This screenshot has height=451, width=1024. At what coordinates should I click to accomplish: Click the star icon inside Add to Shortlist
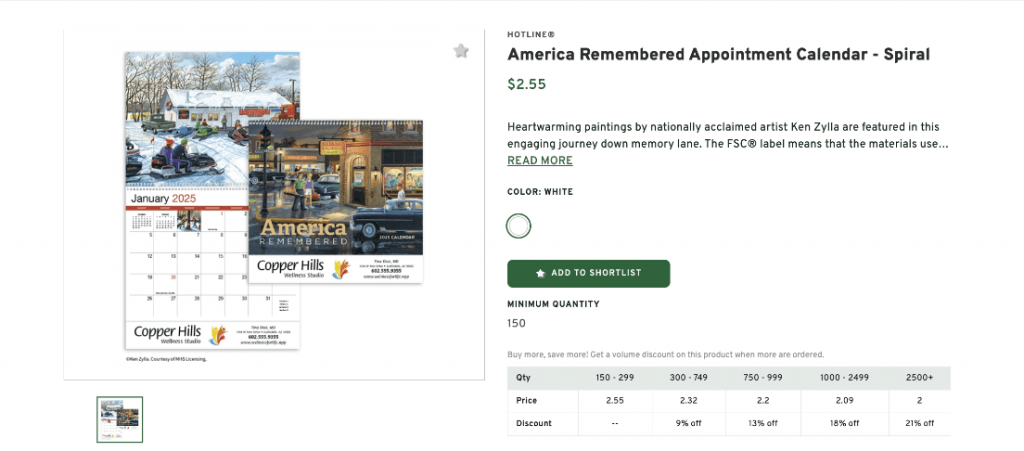click(x=541, y=273)
